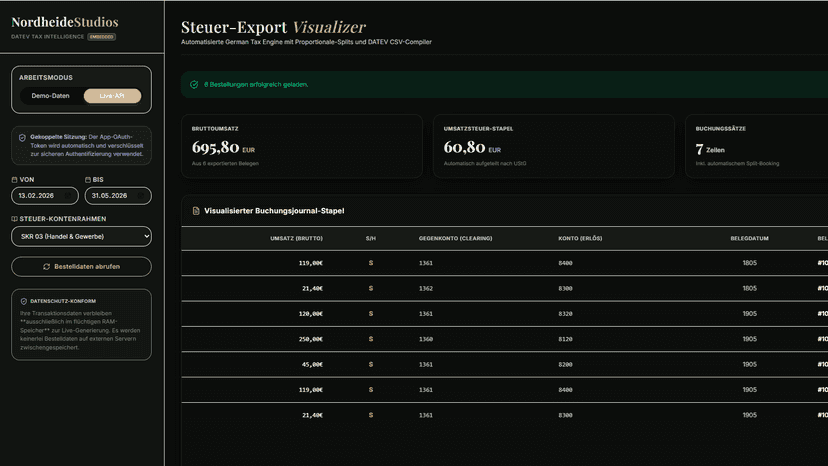Click the NordheideStudios logo
Image resolution: width=828 pixels, height=466 pixels.
pyautogui.click(x=65, y=22)
